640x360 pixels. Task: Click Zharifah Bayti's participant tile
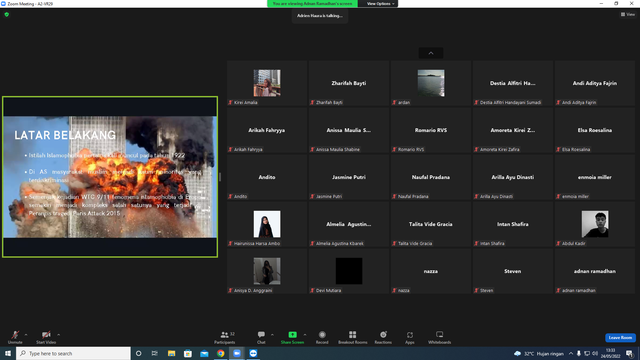pyautogui.click(x=349, y=83)
